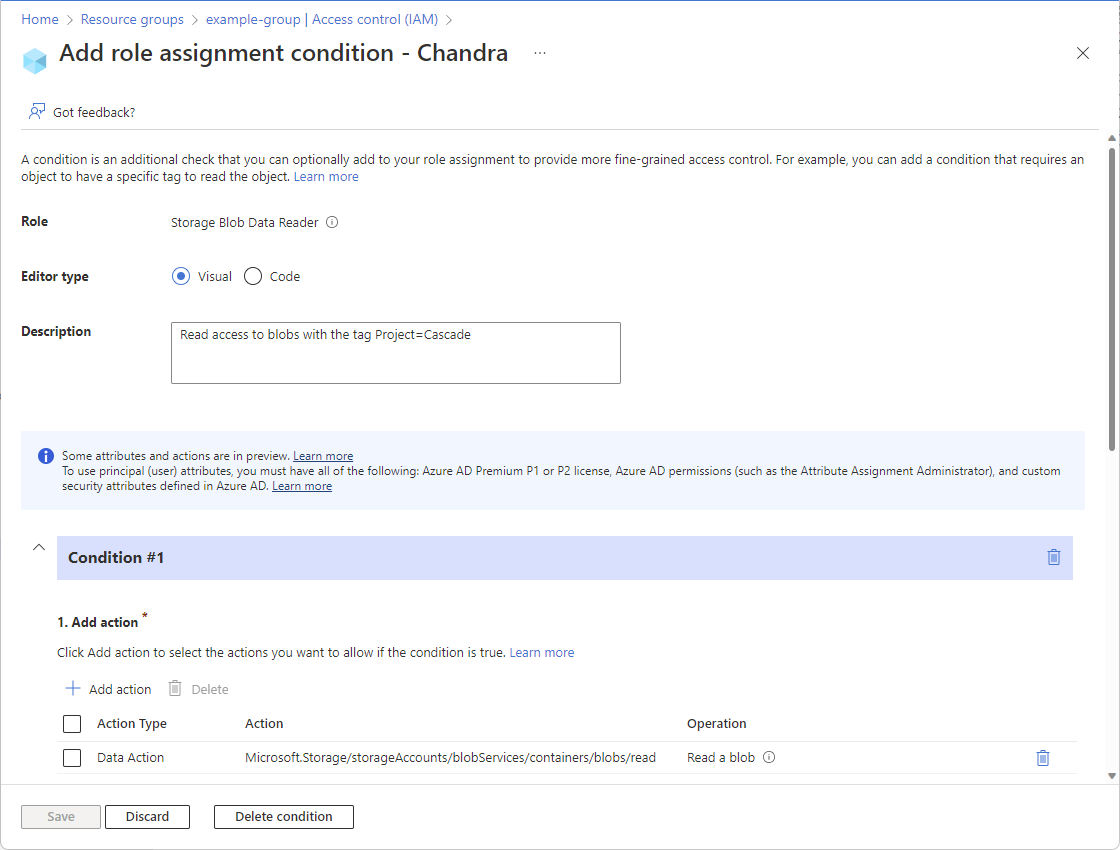Click the plus icon for Add action
The image size is (1120, 850).
[x=73, y=689]
